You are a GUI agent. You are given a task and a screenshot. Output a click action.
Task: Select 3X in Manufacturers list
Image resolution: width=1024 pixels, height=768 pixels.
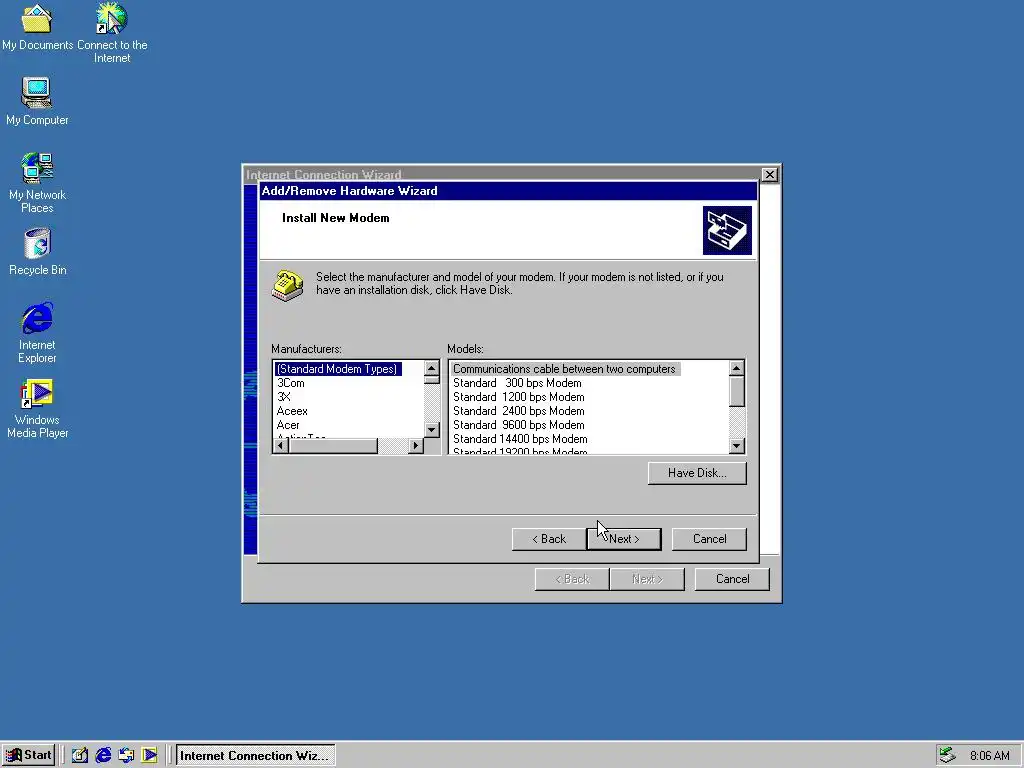pos(283,397)
